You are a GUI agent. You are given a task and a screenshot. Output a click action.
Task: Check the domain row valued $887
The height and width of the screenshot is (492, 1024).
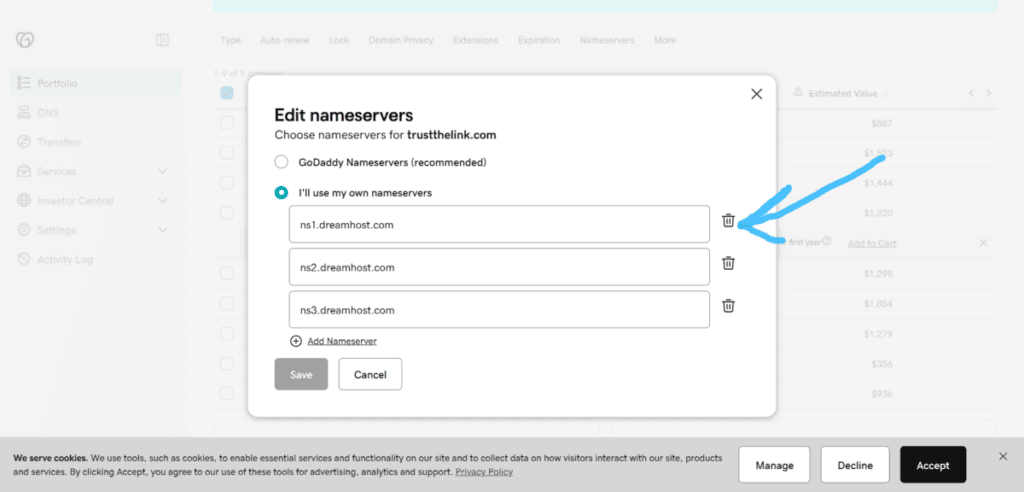(227, 123)
